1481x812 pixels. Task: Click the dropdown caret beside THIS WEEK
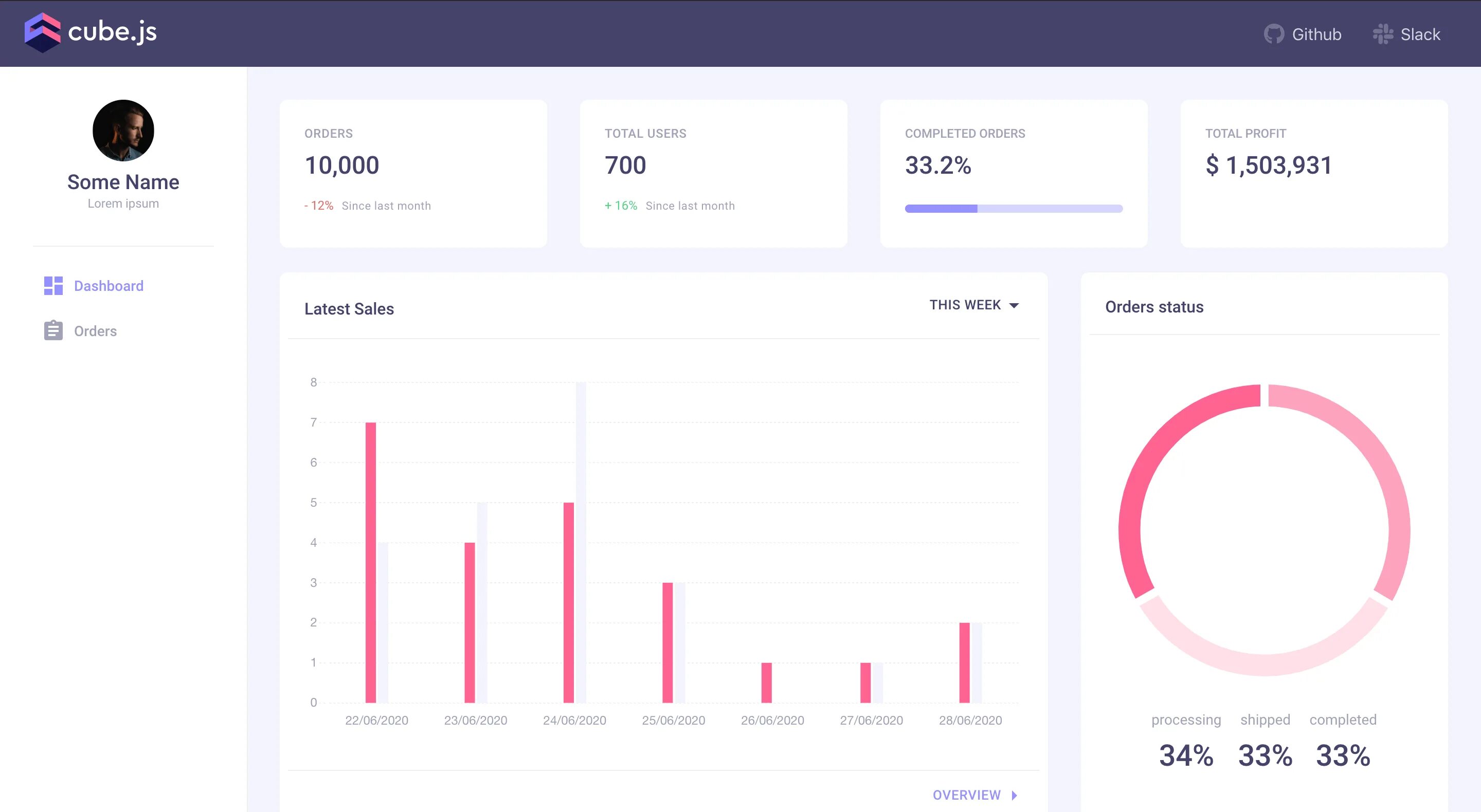(x=1014, y=305)
